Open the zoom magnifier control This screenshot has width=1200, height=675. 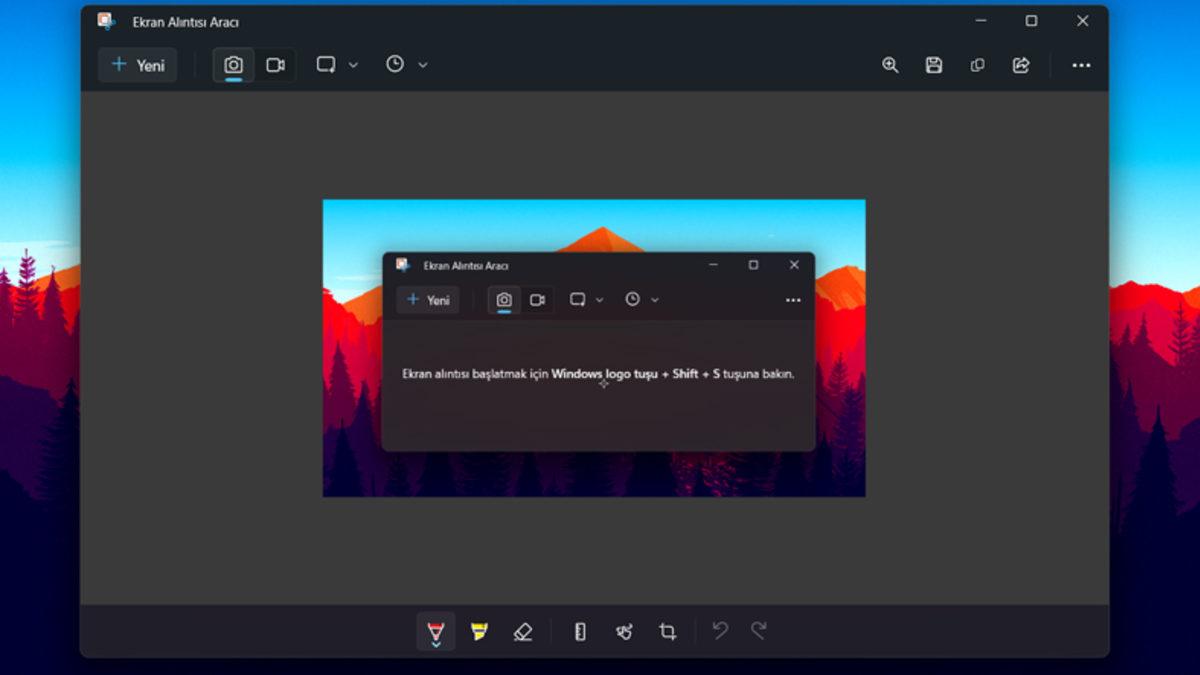[890, 64]
